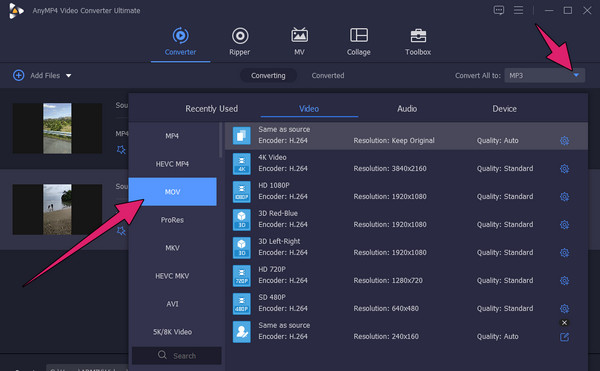This screenshot has width=600, height=371.
Task: Switch to Recently Used tab
Action: (x=212, y=109)
